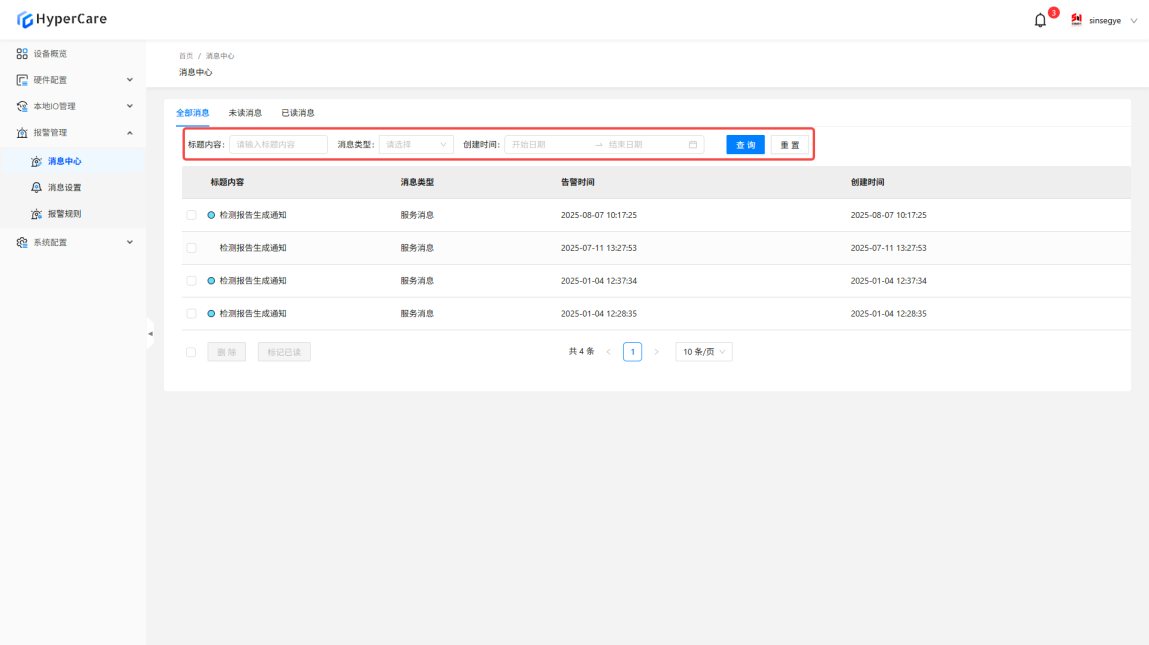This screenshot has width=1149, height=645.
Task: Toggle the select-all checkbox beside 删除
Action: click(191, 352)
